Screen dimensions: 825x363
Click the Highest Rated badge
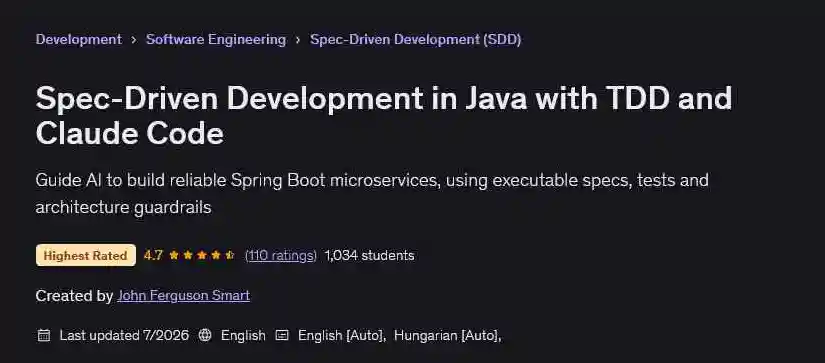click(x=86, y=256)
